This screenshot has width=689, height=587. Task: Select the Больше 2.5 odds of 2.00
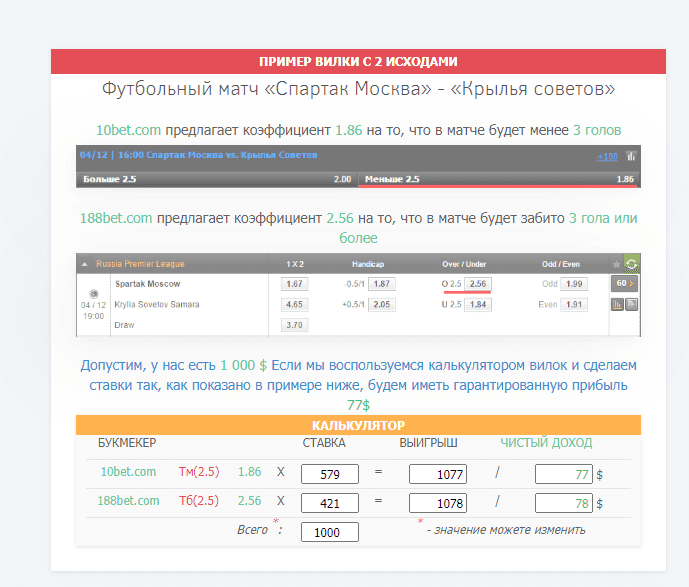coord(342,179)
